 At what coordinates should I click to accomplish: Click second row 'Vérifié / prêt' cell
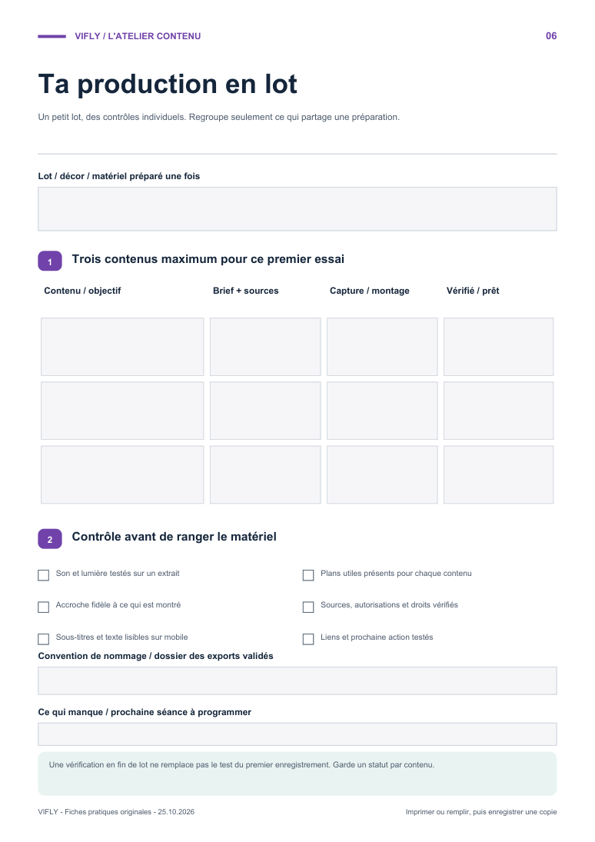498,411
